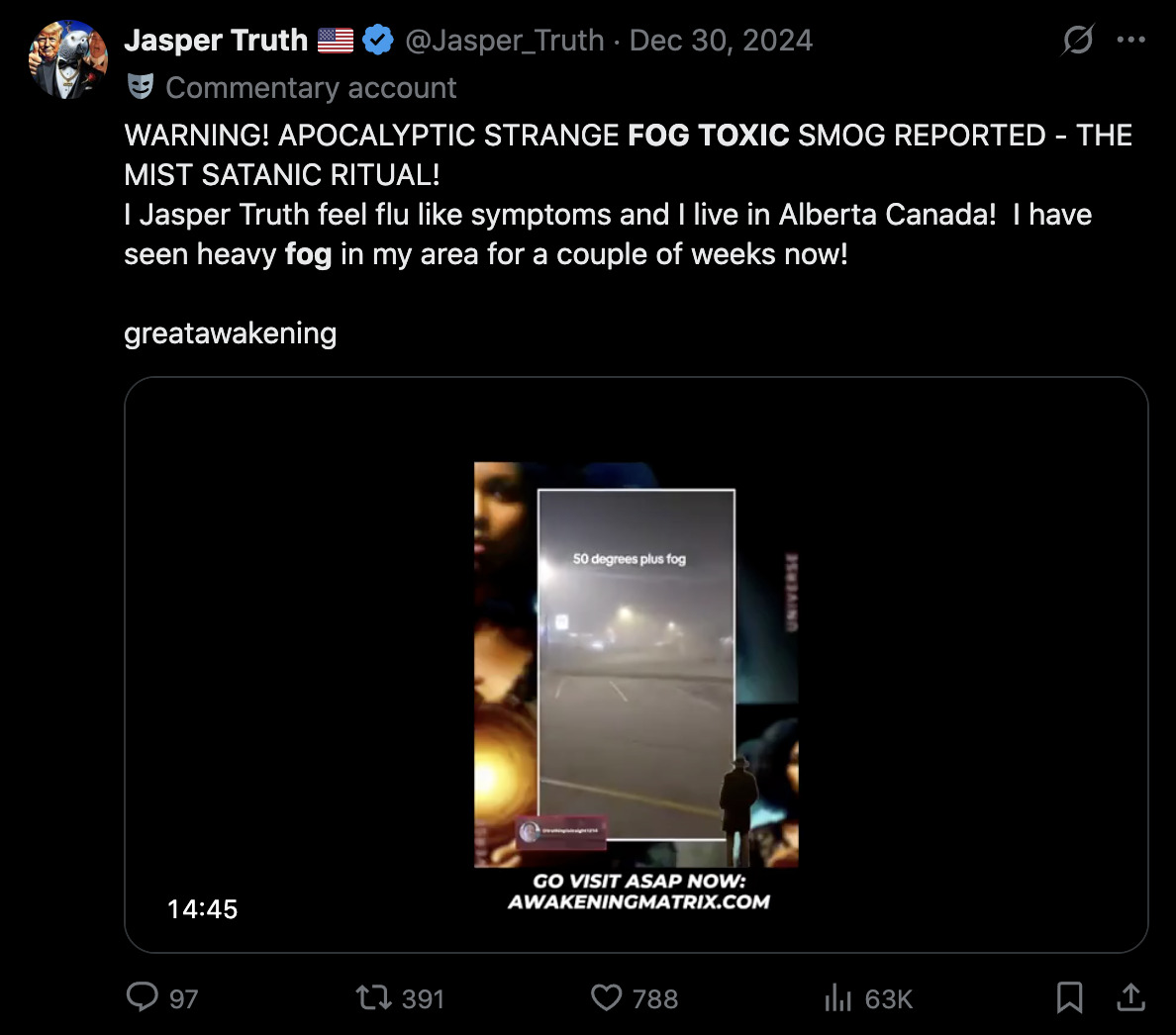Click the 788 likes count
This screenshot has width=1176, height=1035.
[x=654, y=999]
